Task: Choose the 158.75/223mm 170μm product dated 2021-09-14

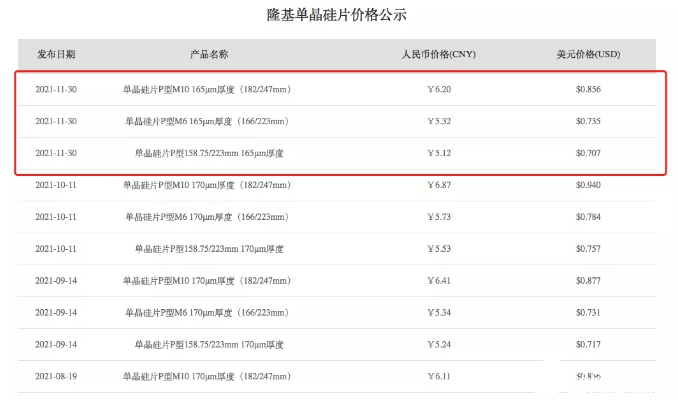Action: coord(209,345)
